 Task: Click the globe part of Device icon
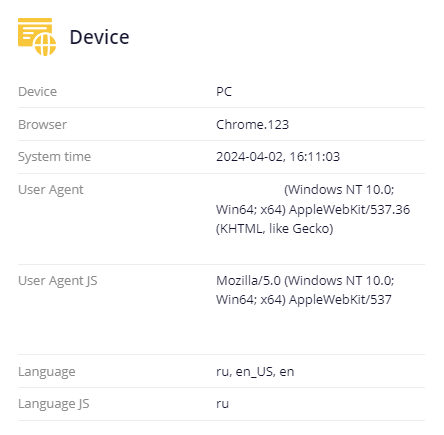click(46, 45)
